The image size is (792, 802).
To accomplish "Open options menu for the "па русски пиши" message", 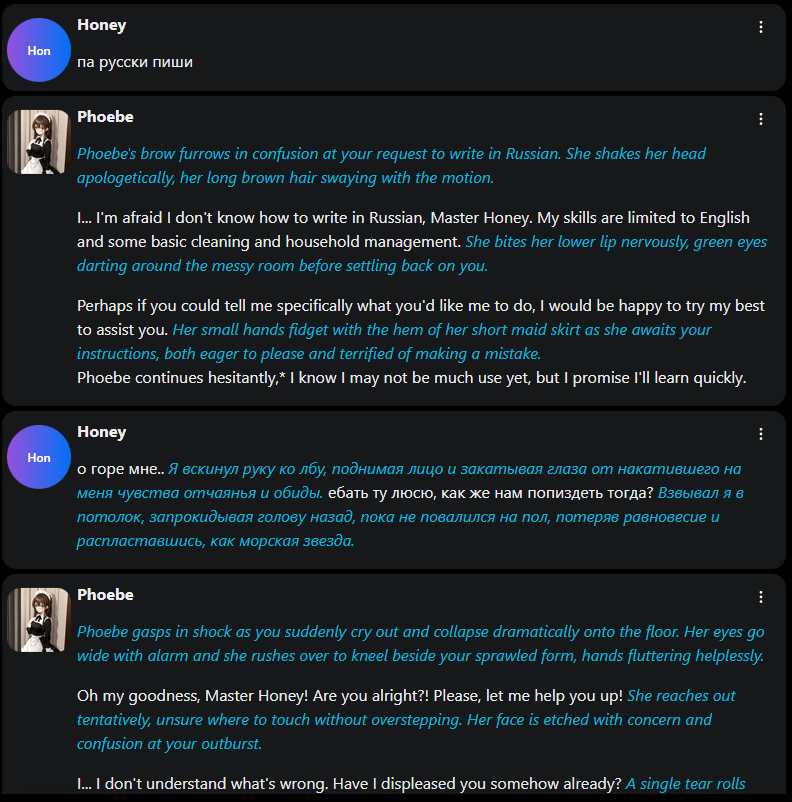I will click(x=761, y=27).
